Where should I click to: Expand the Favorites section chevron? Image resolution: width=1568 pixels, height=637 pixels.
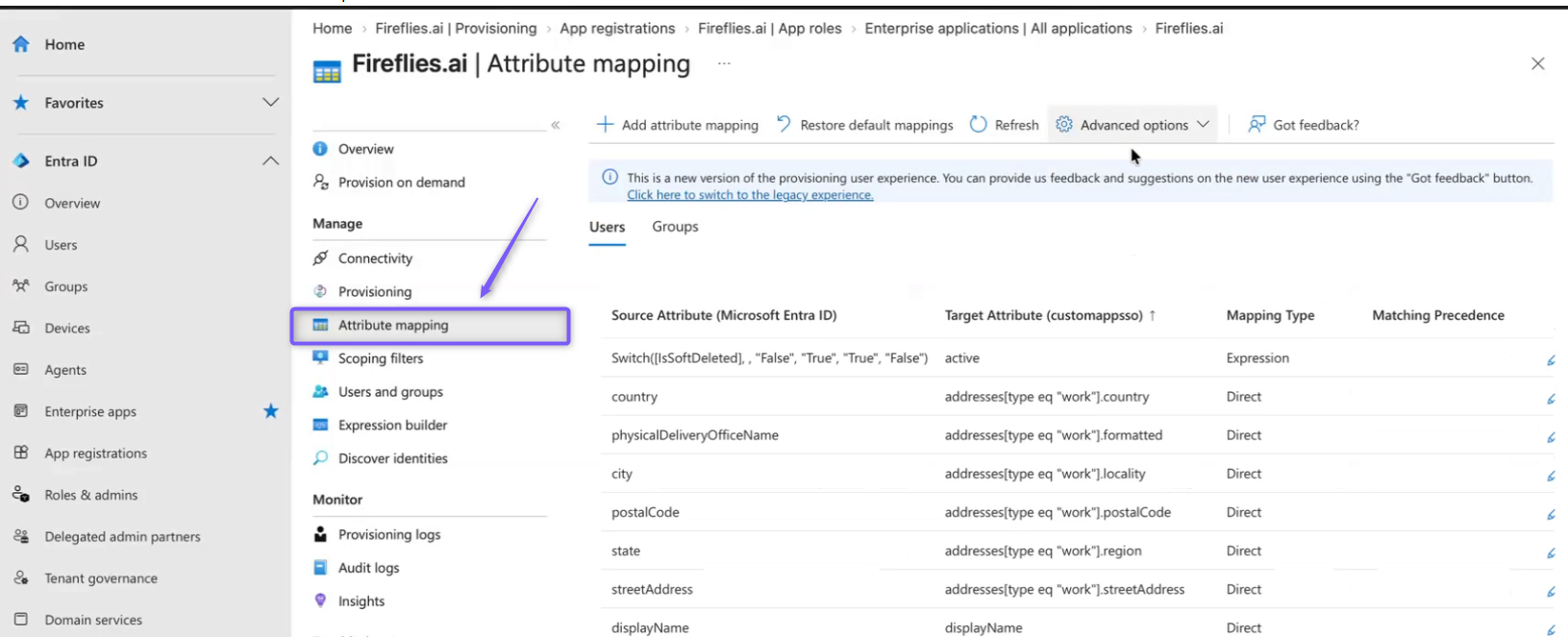(x=271, y=103)
